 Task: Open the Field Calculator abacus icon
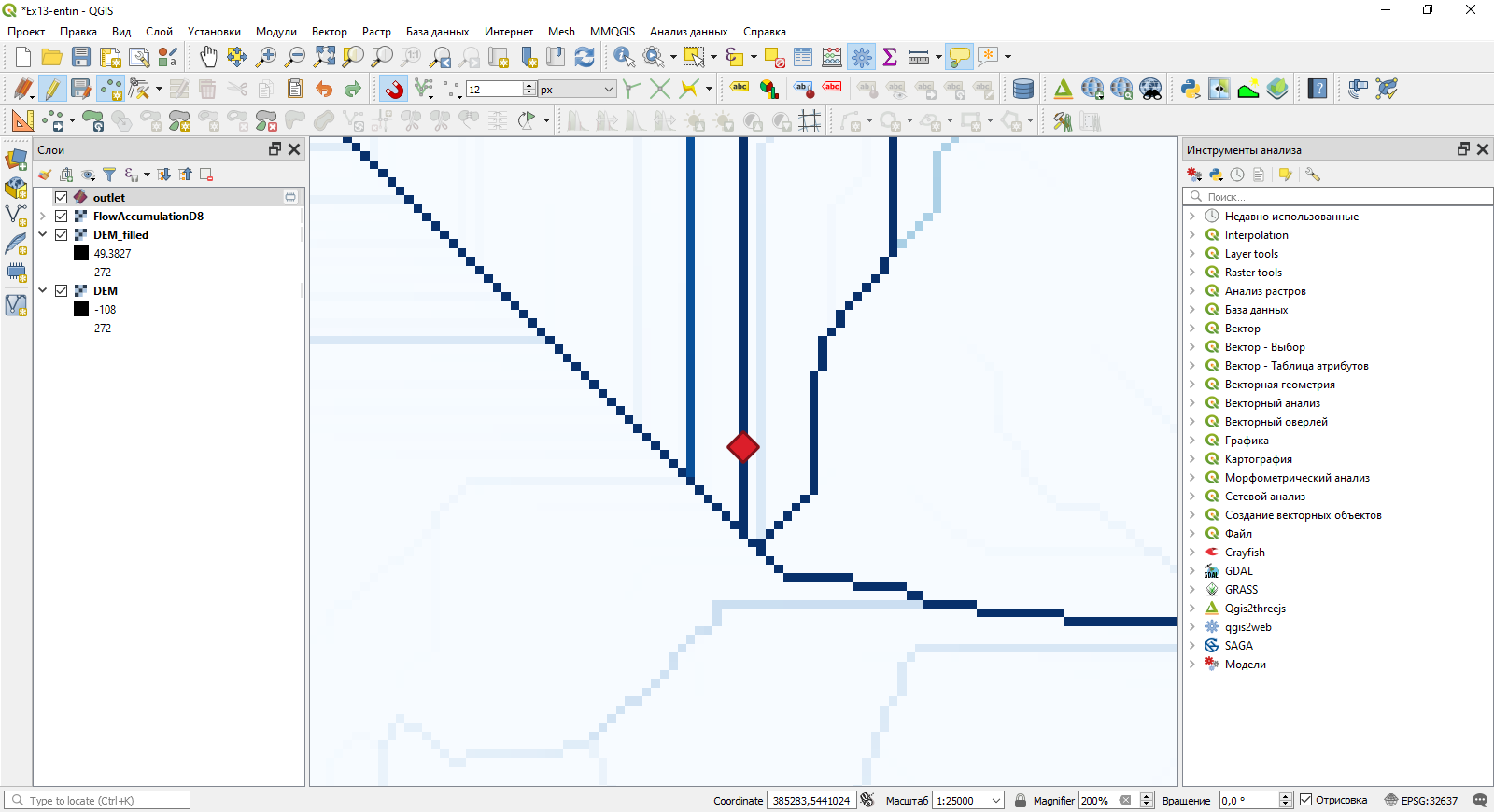(832, 57)
